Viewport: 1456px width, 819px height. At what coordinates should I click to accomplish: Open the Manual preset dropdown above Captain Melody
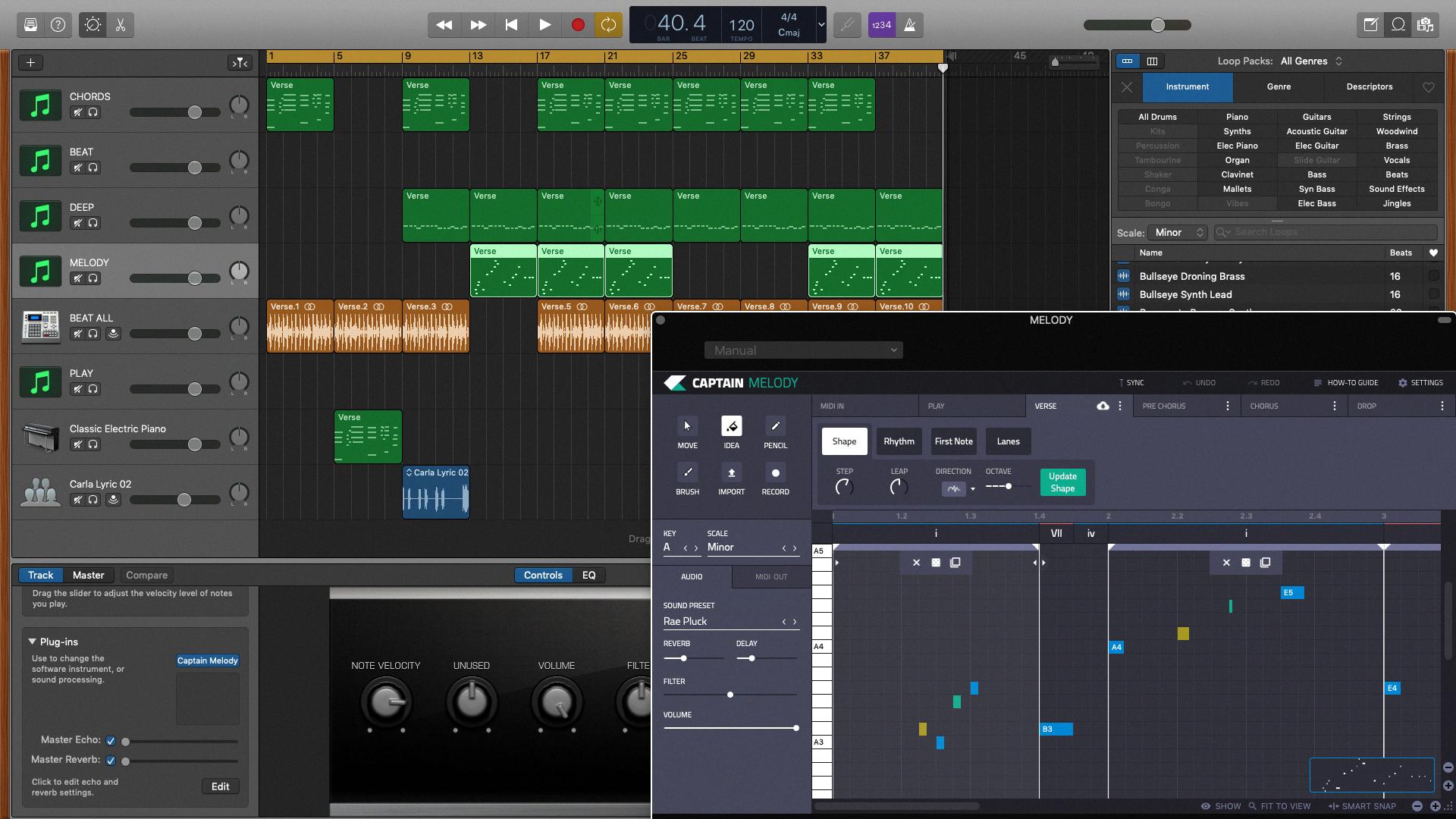tap(803, 350)
